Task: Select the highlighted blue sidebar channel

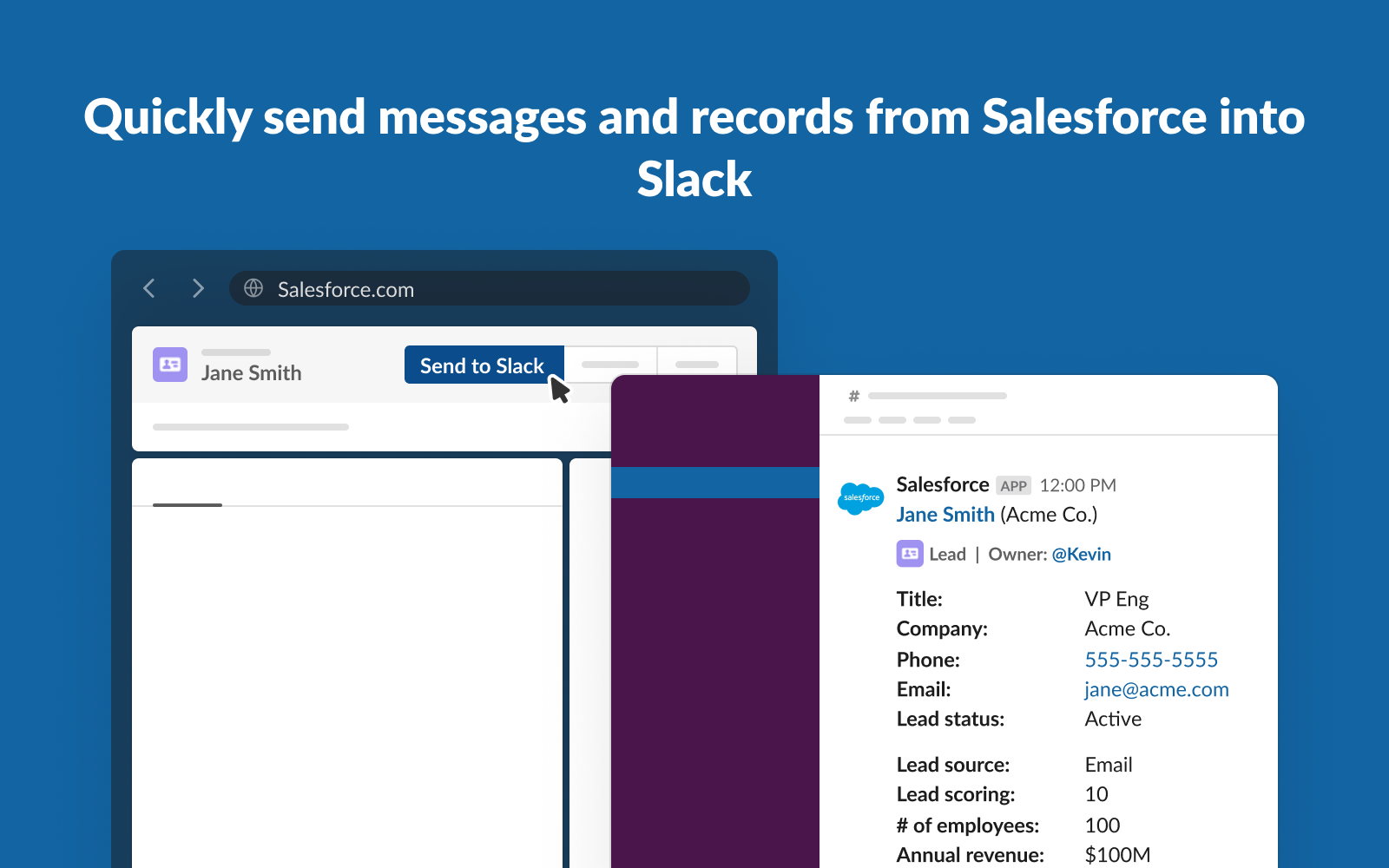Action: click(x=715, y=483)
